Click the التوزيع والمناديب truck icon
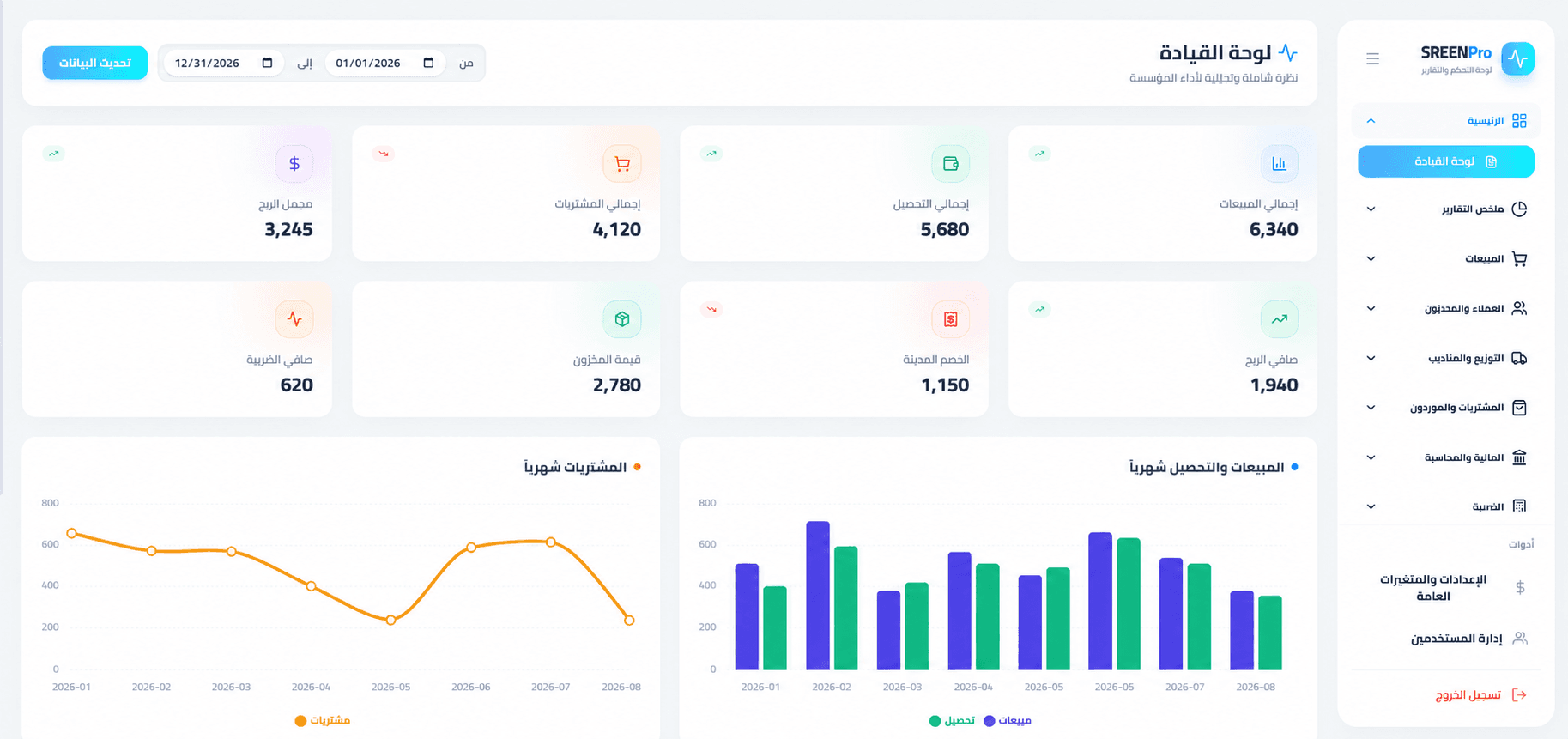Viewport: 1568px width, 739px height. click(x=1519, y=358)
